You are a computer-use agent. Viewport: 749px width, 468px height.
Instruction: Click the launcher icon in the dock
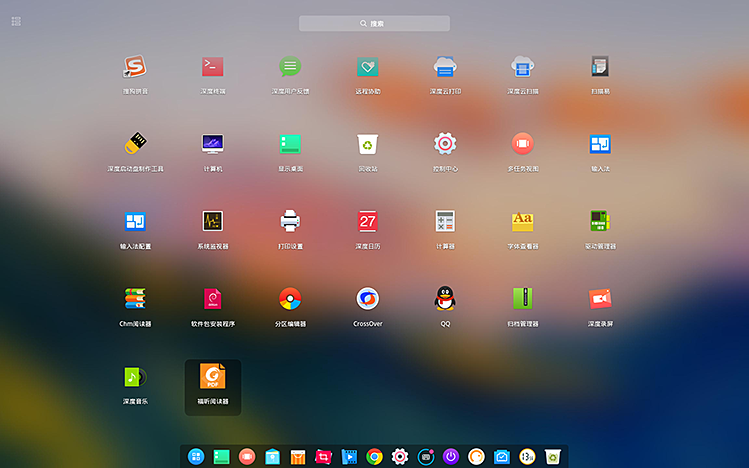point(196,456)
